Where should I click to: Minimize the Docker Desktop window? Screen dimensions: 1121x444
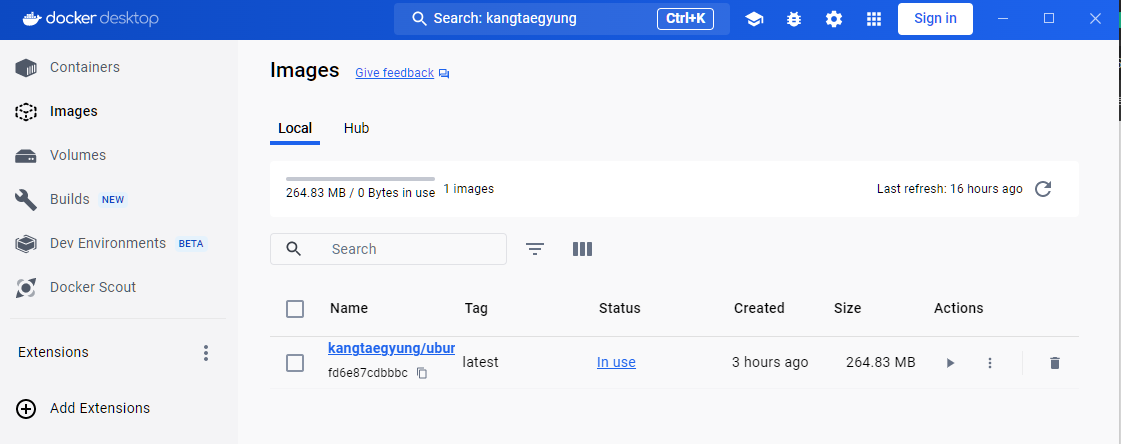tap(1004, 19)
